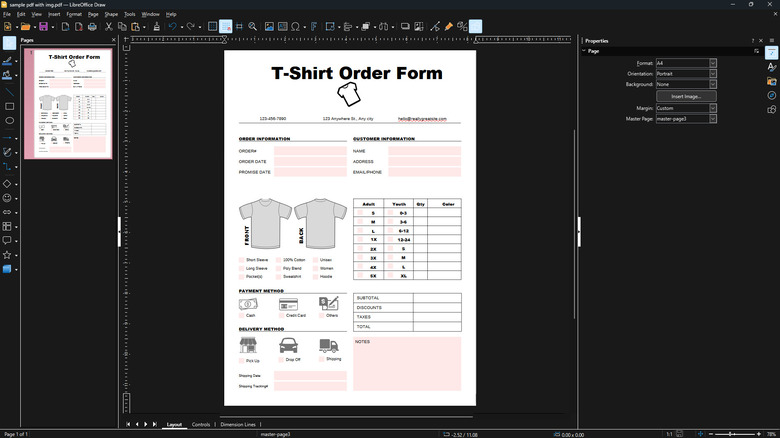The height and width of the screenshot is (438, 780).
Task: Click the Insert Image button
Action: point(686,96)
